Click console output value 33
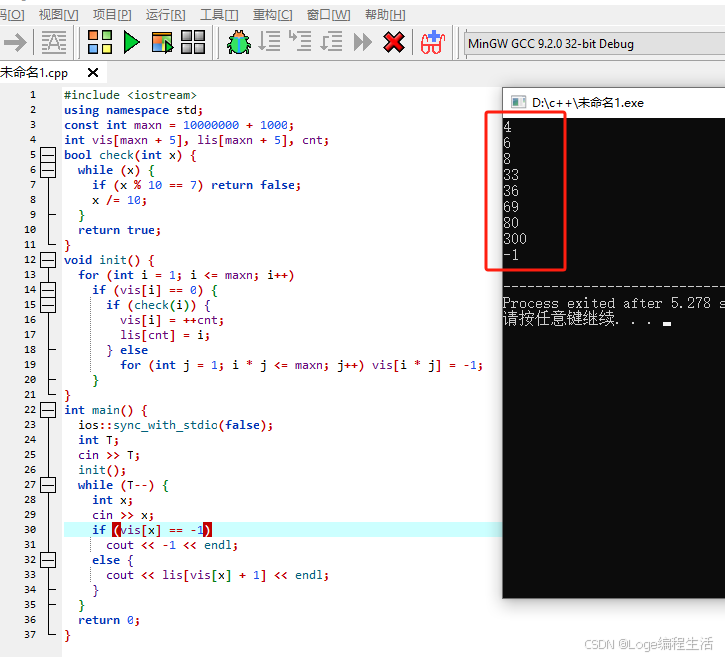The image size is (725, 657). [x=511, y=175]
